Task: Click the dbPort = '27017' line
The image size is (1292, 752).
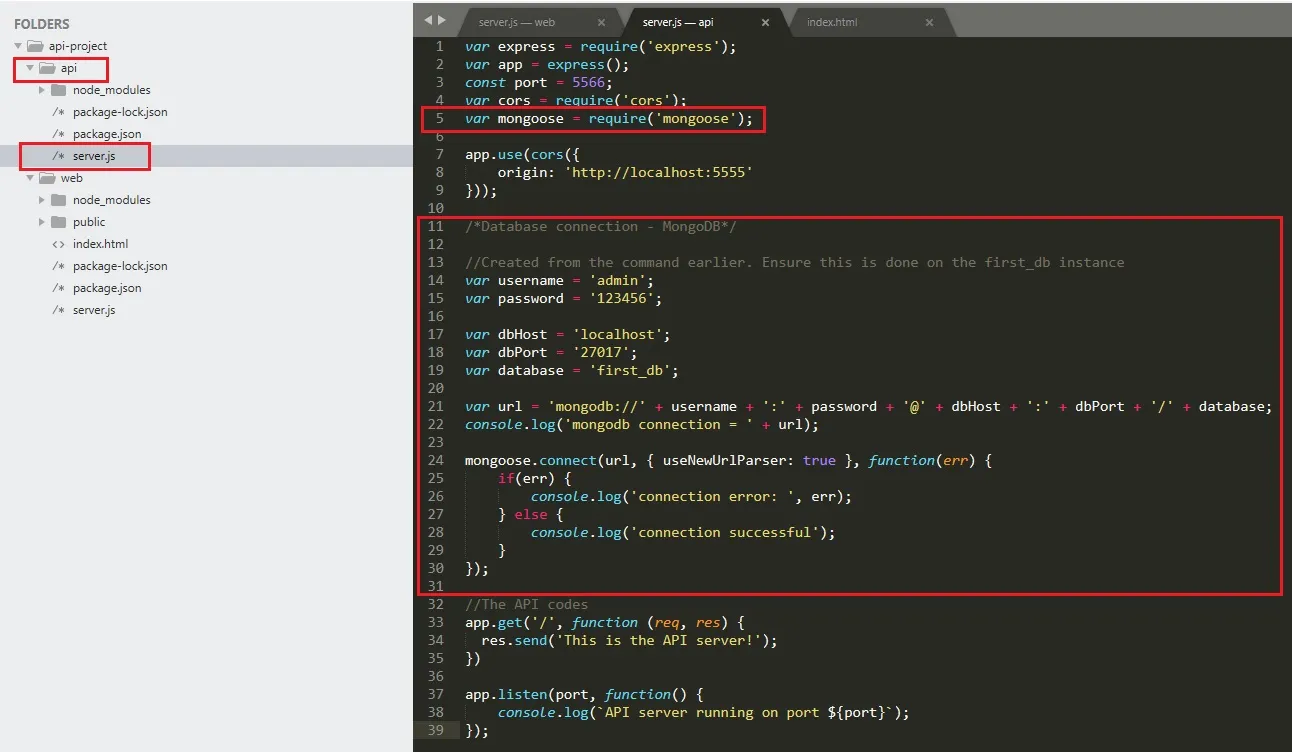Action: (551, 352)
